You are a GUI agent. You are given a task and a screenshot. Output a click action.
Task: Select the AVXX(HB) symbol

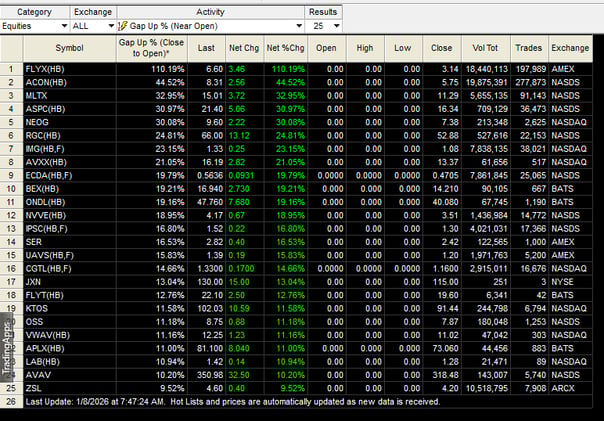click(46, 162)
